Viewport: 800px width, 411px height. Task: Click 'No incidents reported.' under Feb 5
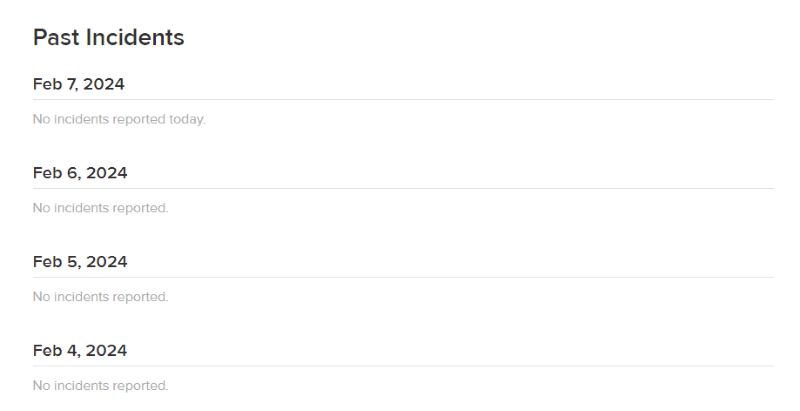tap(101, 297)
